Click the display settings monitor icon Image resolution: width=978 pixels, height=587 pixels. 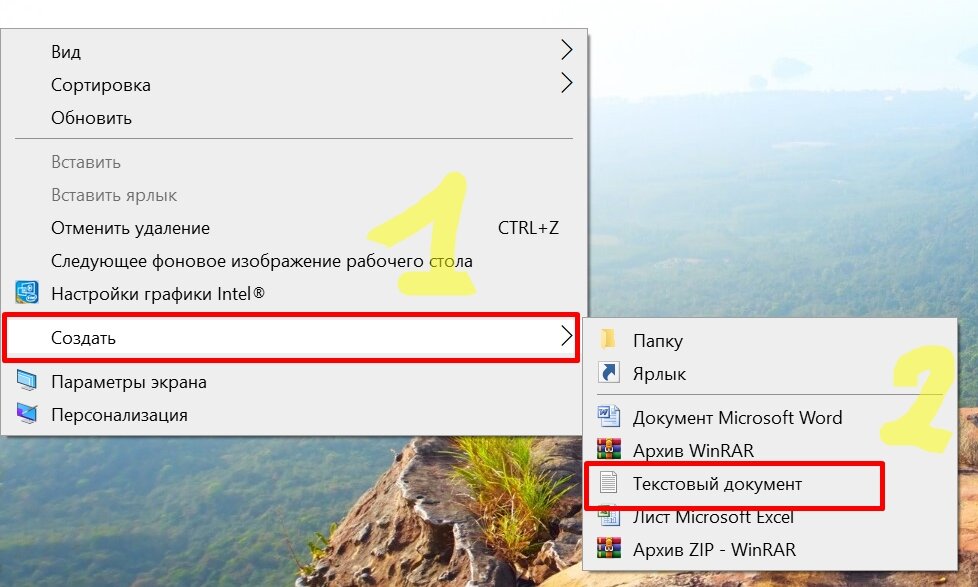coord(27,381)
